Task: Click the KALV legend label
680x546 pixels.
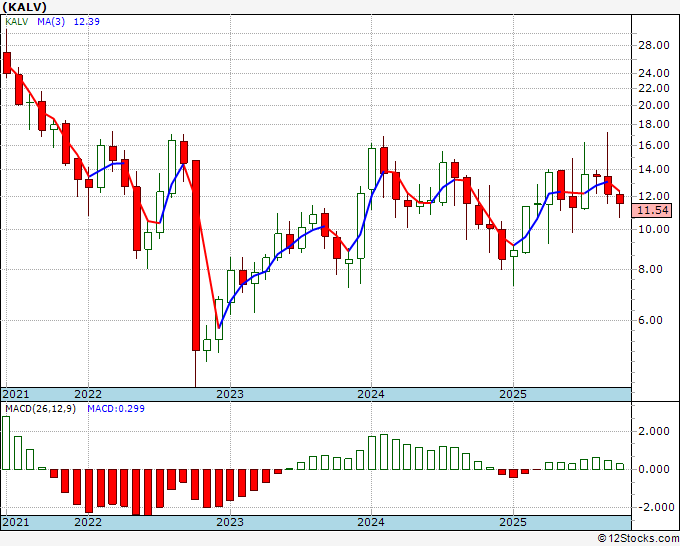Action: coord(16,22)
